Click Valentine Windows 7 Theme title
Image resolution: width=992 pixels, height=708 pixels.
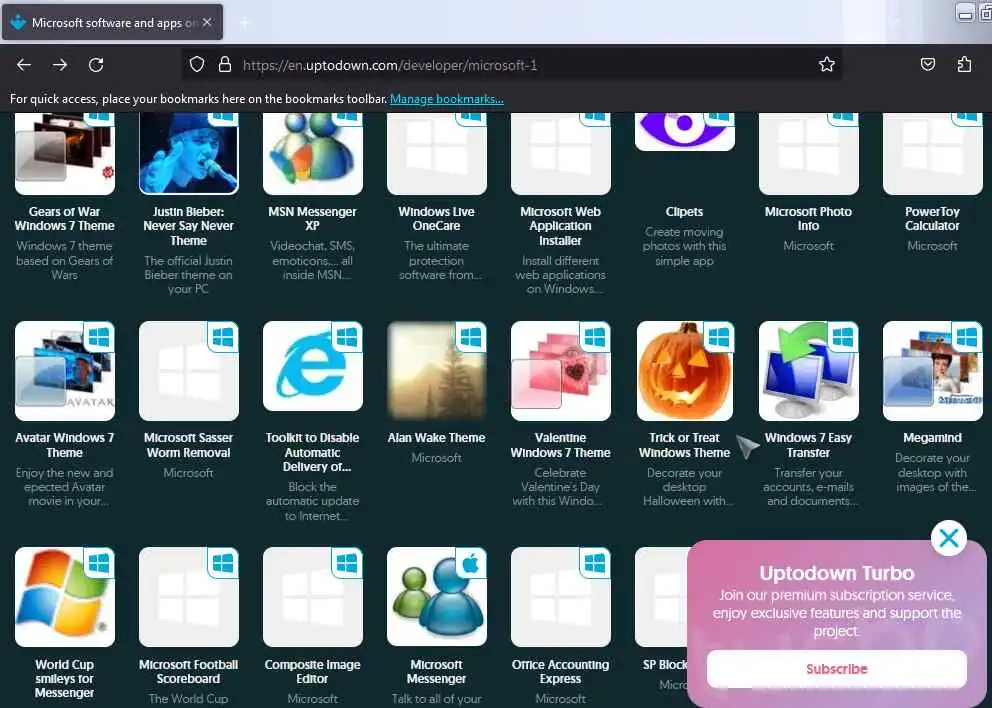561,445
